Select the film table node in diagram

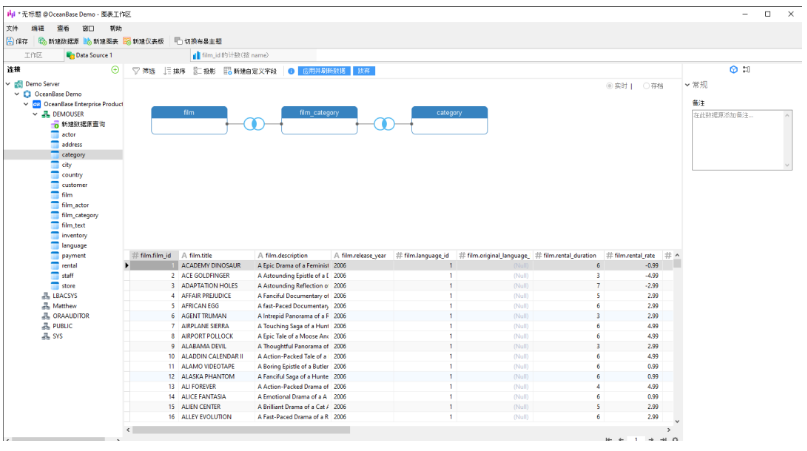click(189, 120)
